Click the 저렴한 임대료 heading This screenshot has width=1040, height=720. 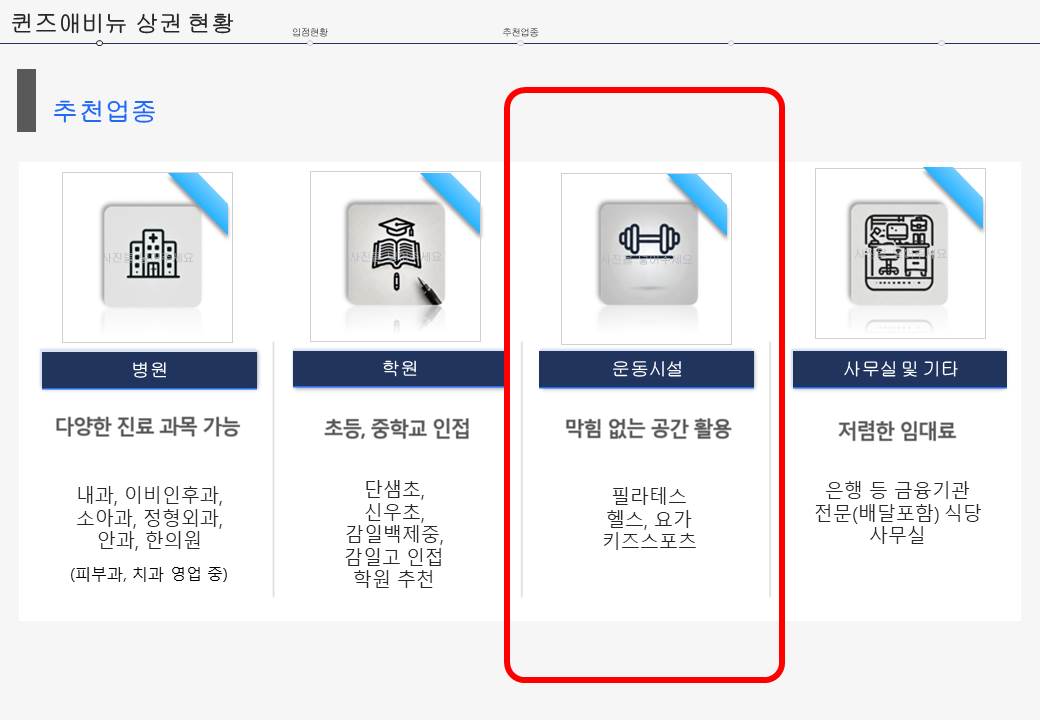pyautogui.click(x=897, y=431)
